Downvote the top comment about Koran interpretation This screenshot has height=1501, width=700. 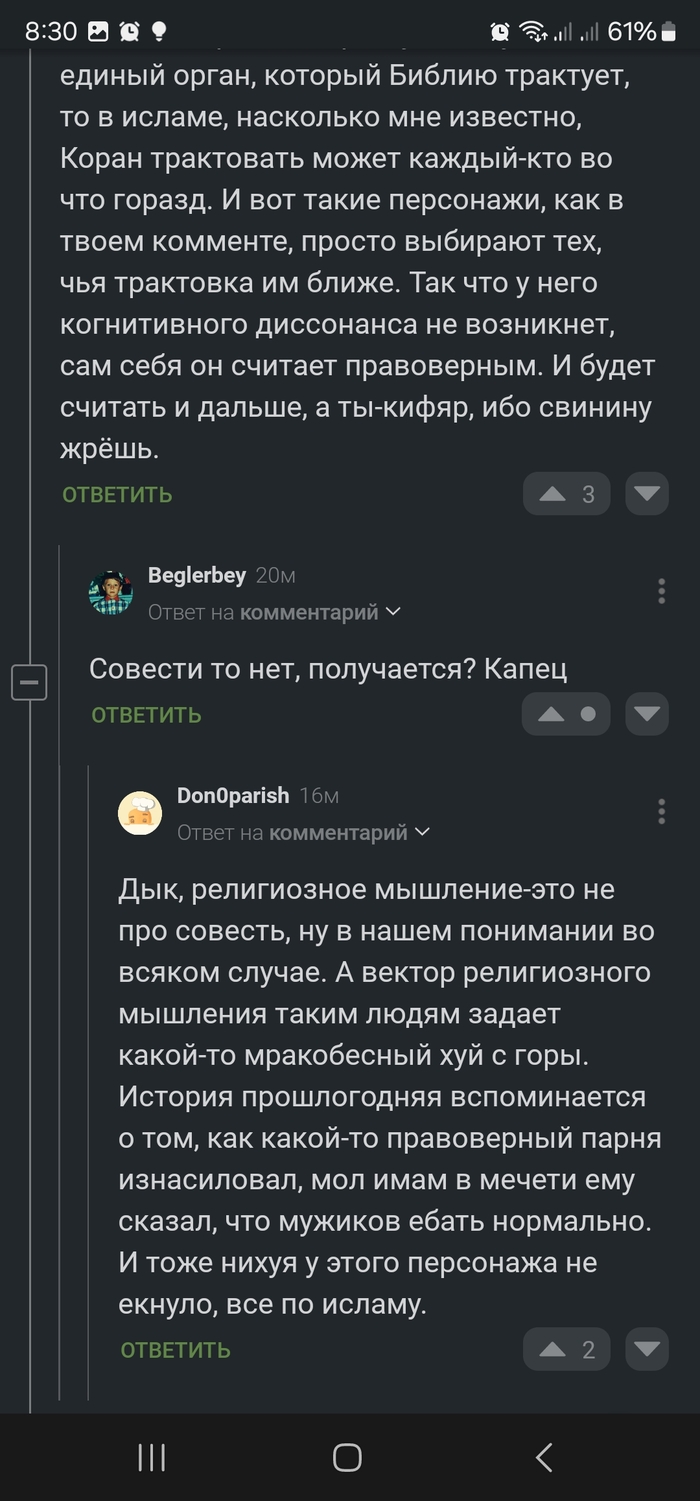pyautogui.click(x=647, y=494)
